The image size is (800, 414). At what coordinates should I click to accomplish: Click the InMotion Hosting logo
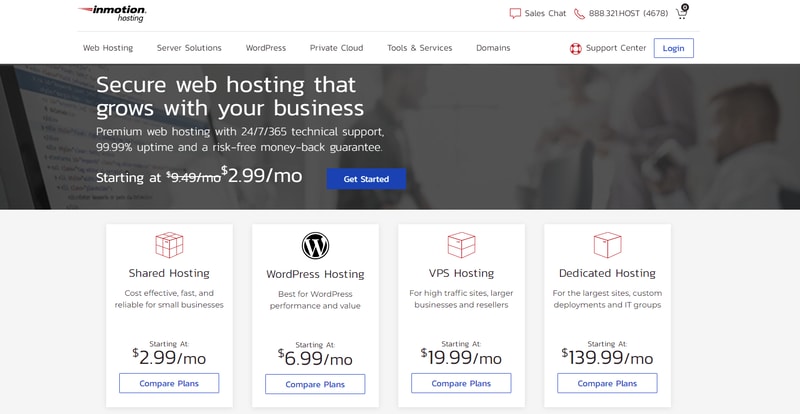[112, 13]
